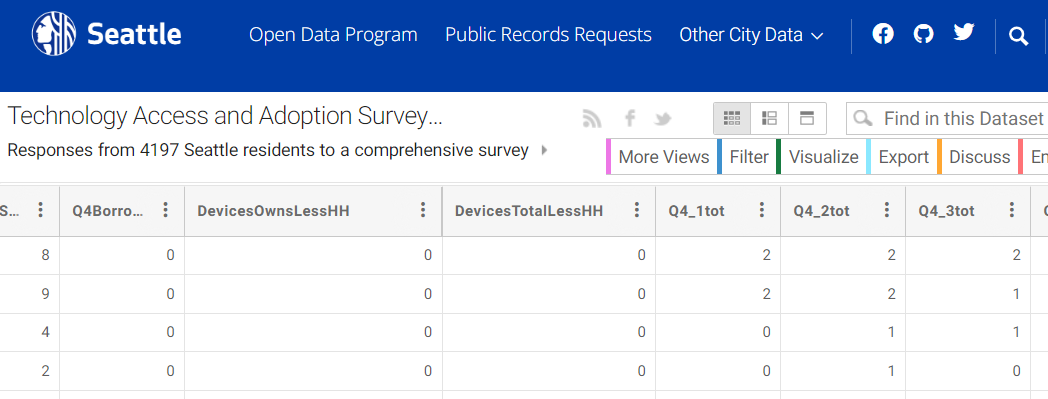Sort by Q4Borro... column header

click(108, 211)
